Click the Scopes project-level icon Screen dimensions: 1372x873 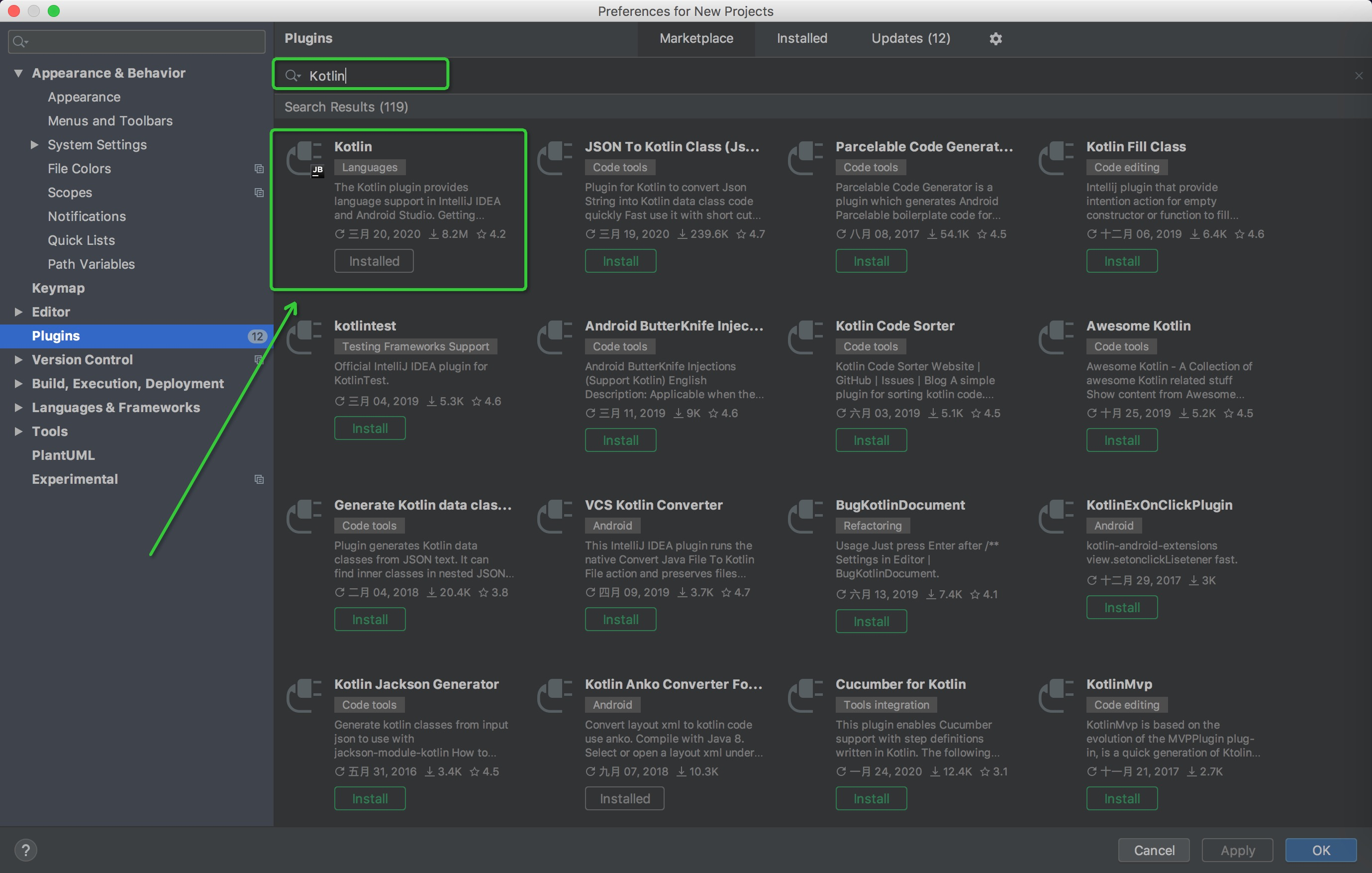pyautogui.click(x=259, y=193)
